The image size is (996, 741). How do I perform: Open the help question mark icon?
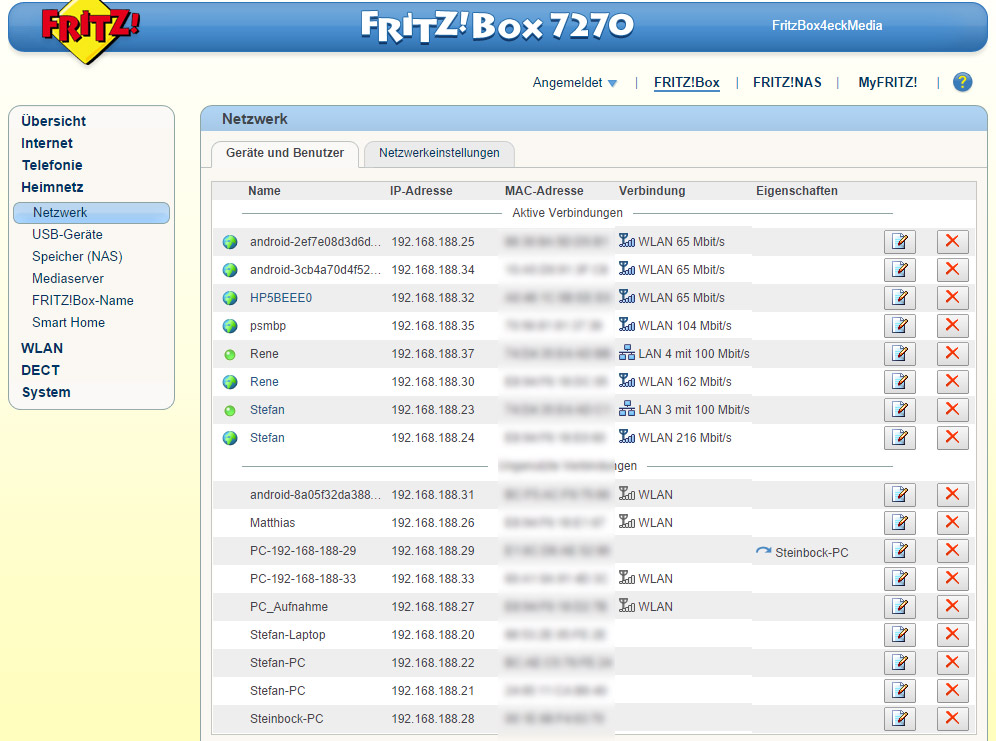click(x=962, y=82)
